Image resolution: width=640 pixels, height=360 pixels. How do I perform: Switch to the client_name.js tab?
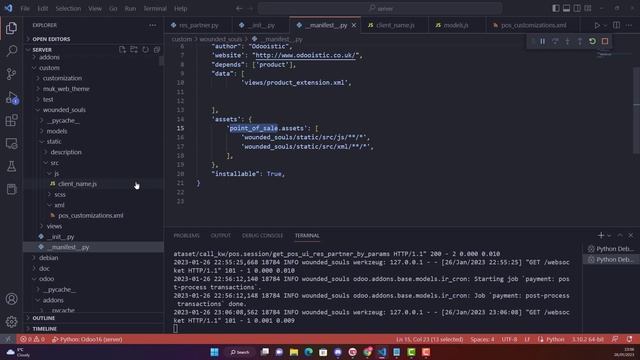pos(395,25)
